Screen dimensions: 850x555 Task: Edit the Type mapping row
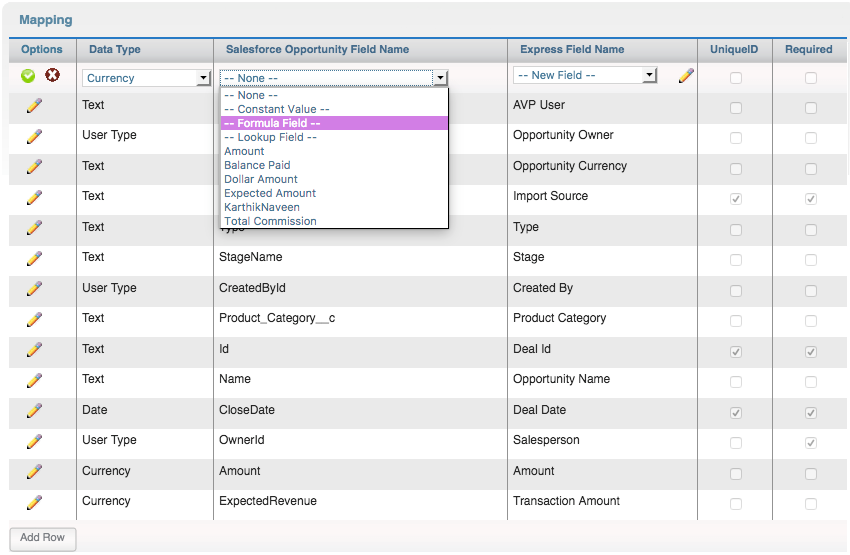tap(34, 228)
